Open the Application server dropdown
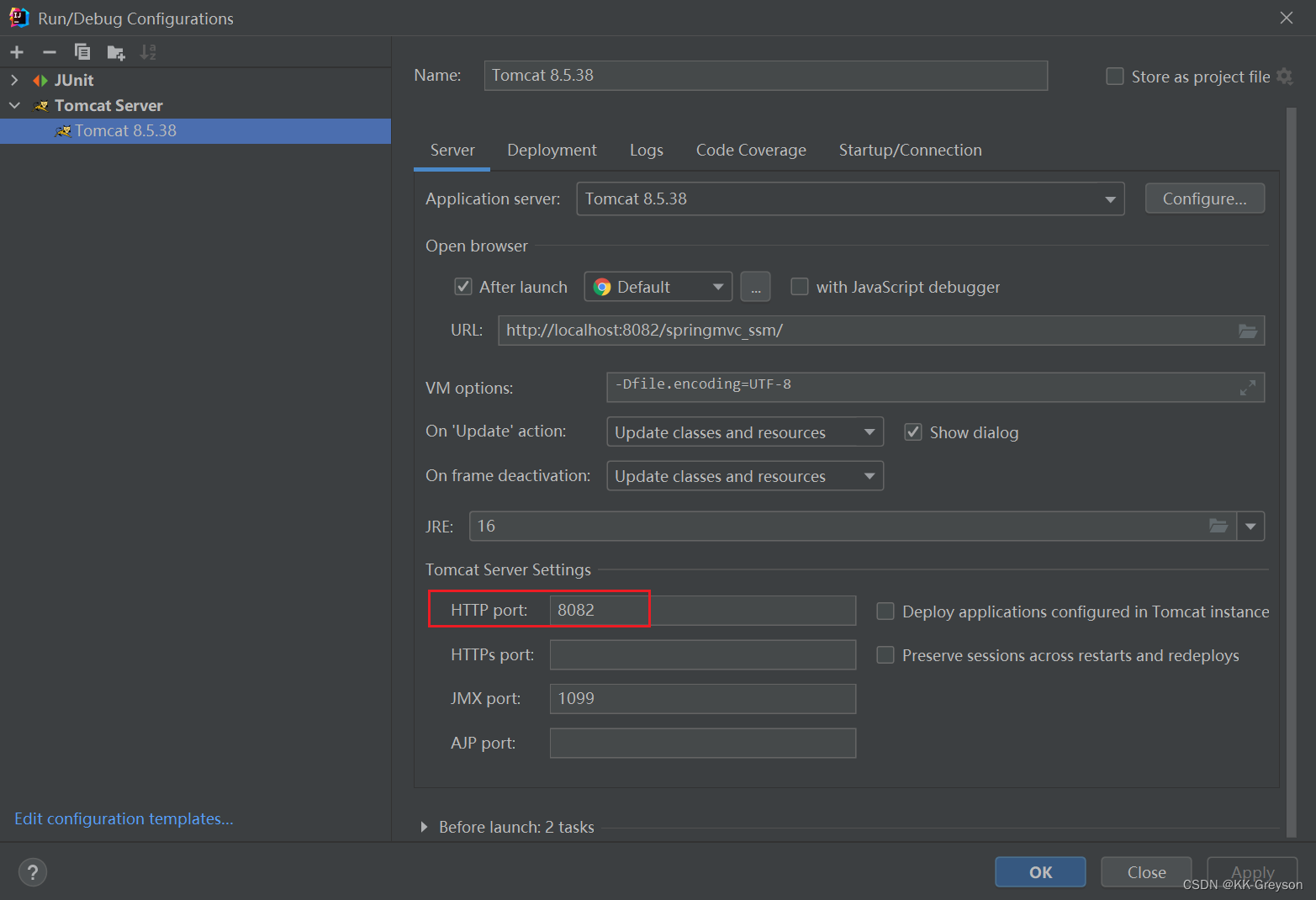Screen dimensions: 1316x900 [x=850, y=199]
